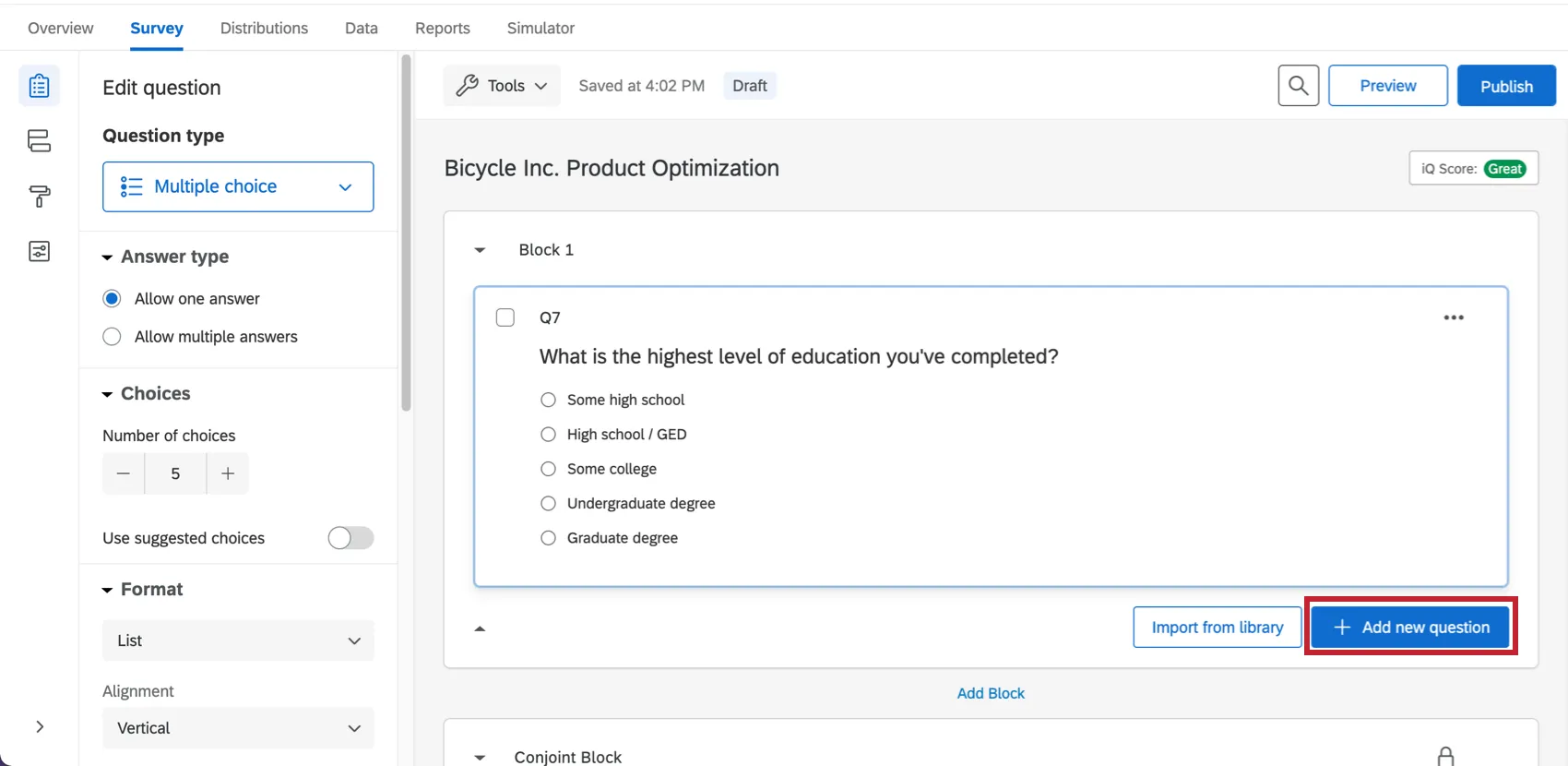The width and height of the screenshot is (1568, 766).
Task: Enable Use suggested choices toggle
Action: point(350,538)
